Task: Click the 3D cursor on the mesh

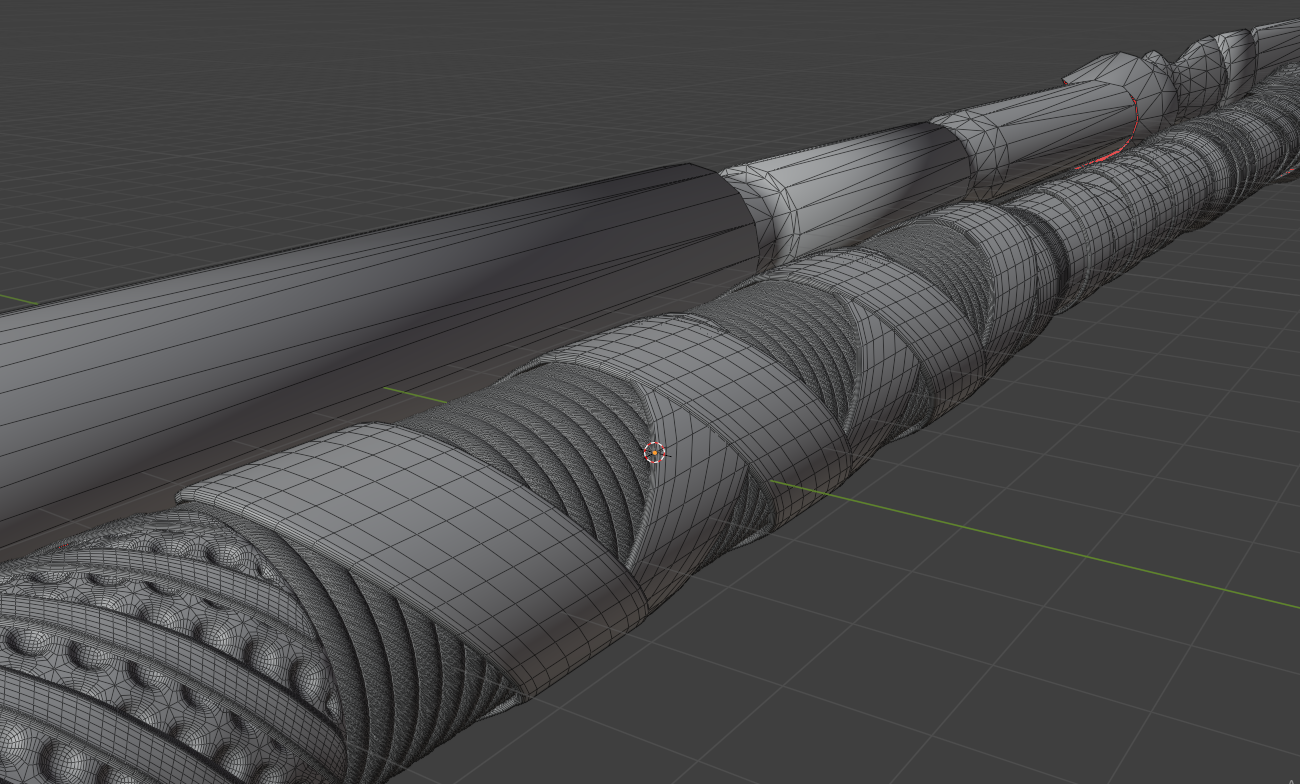Action: tap(654, 453)
